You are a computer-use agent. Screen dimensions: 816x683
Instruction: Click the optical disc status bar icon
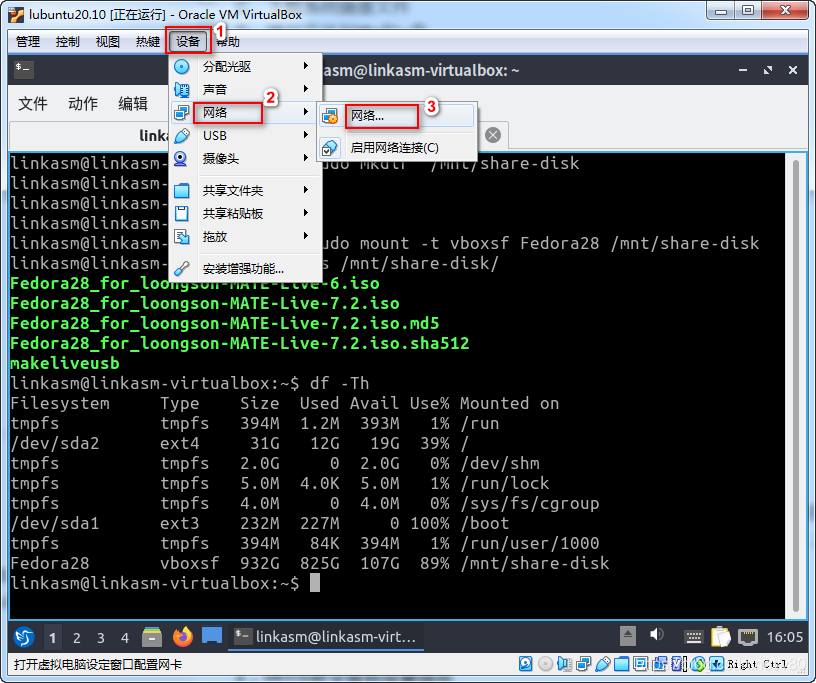tap(545, 664)
